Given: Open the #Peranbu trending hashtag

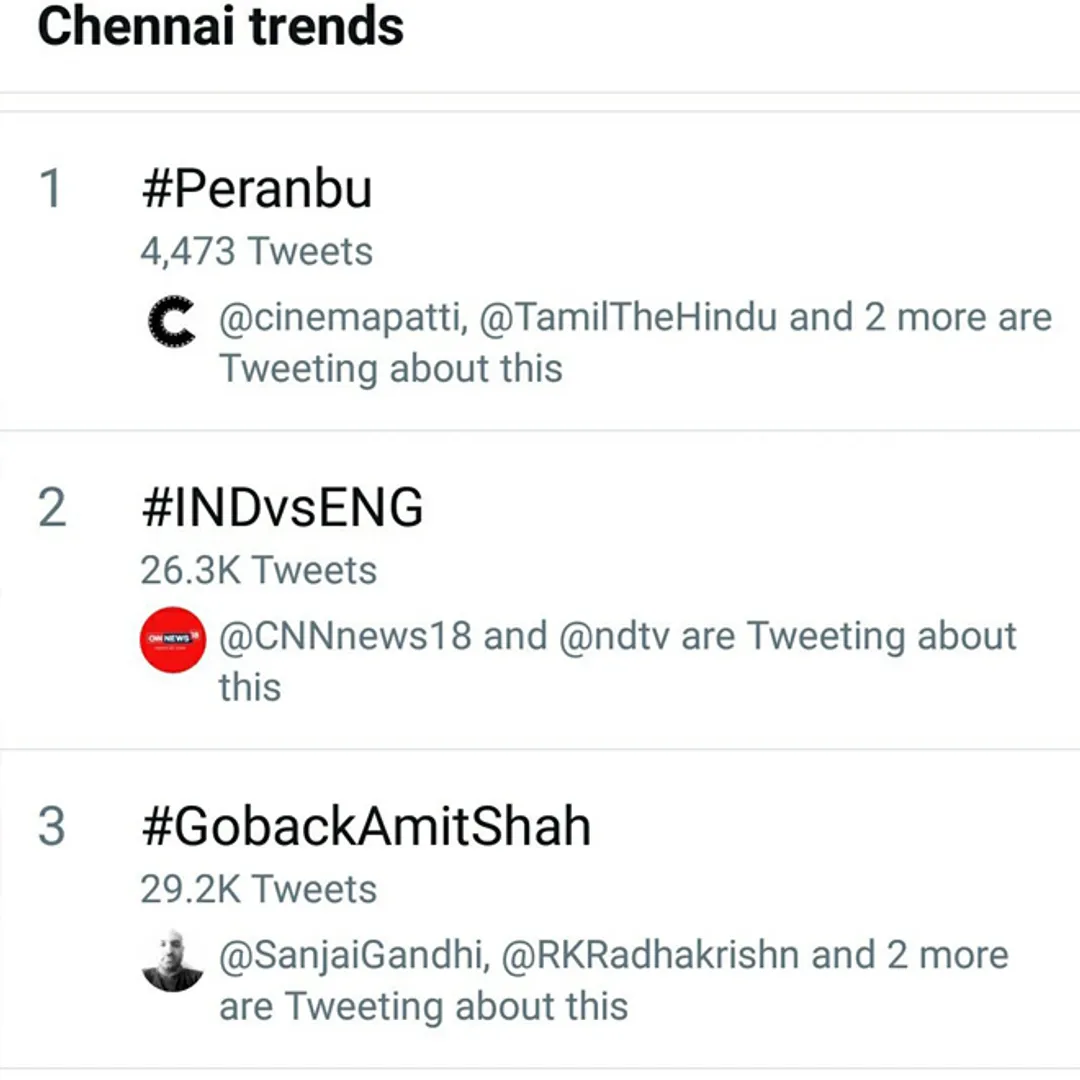Looking at the screenshot, I should (x=256, y=189).
